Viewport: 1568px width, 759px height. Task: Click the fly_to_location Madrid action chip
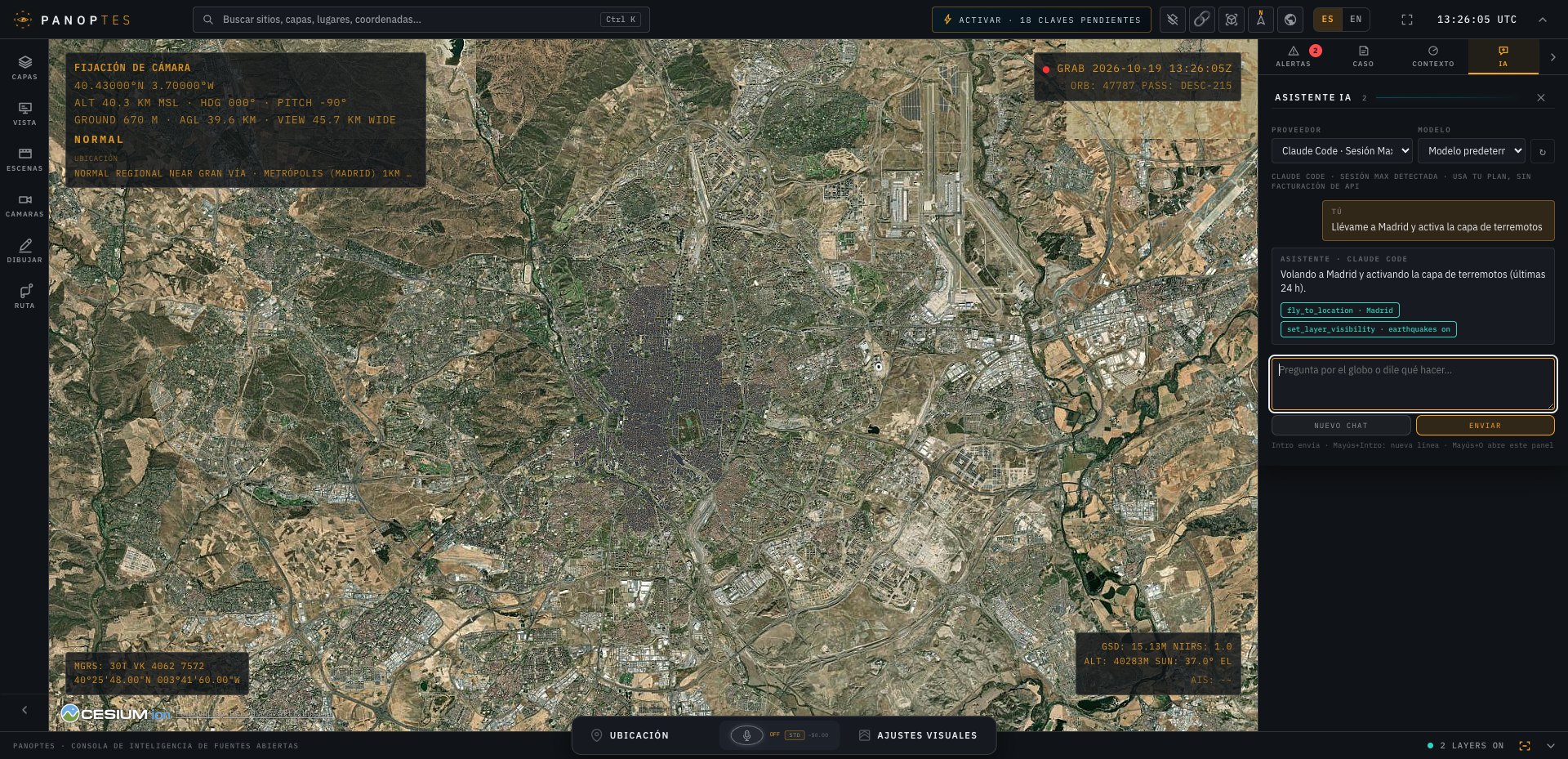1340,310
